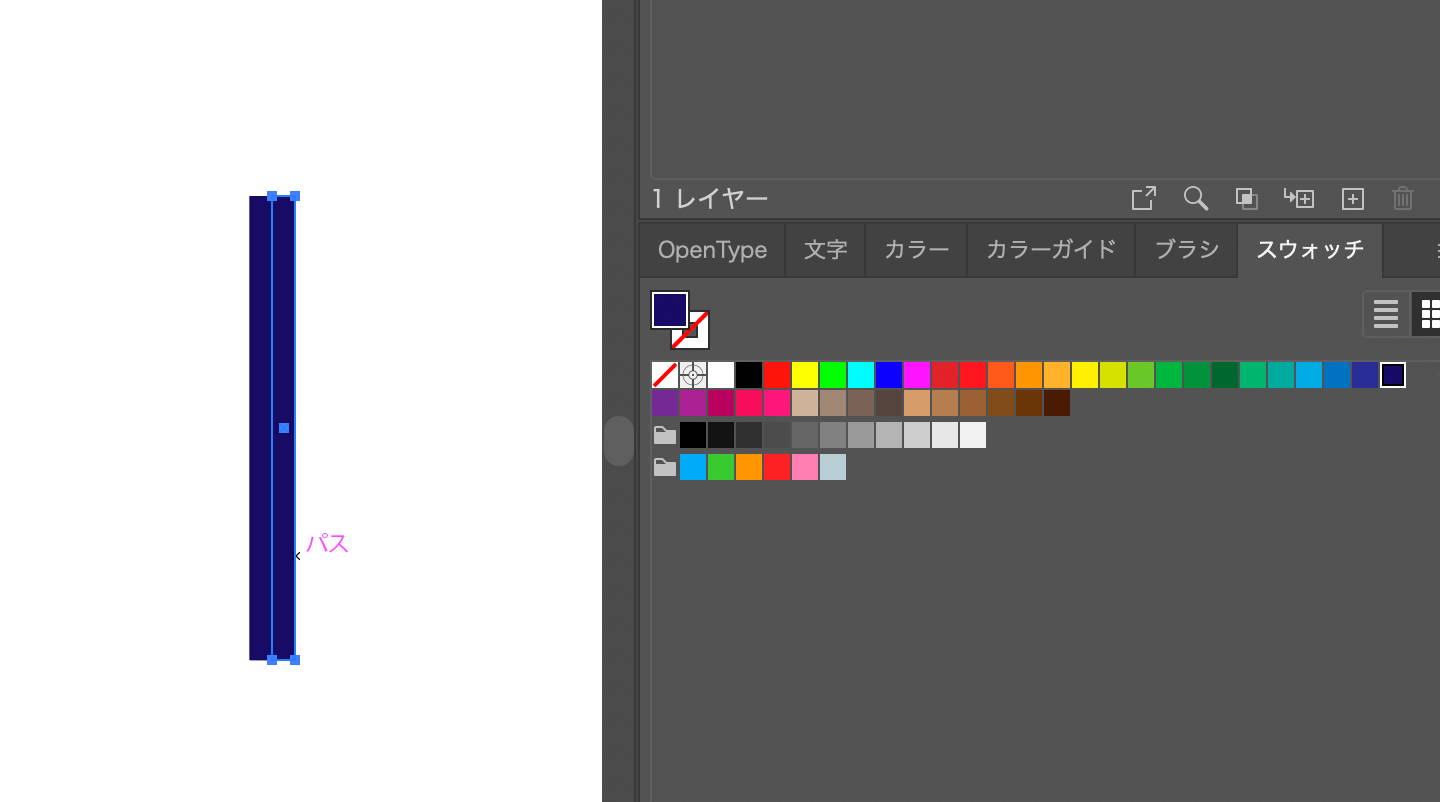Click the Collect for Export icon in Layers panel
1440x802 pixels.
coord(1143,198)
